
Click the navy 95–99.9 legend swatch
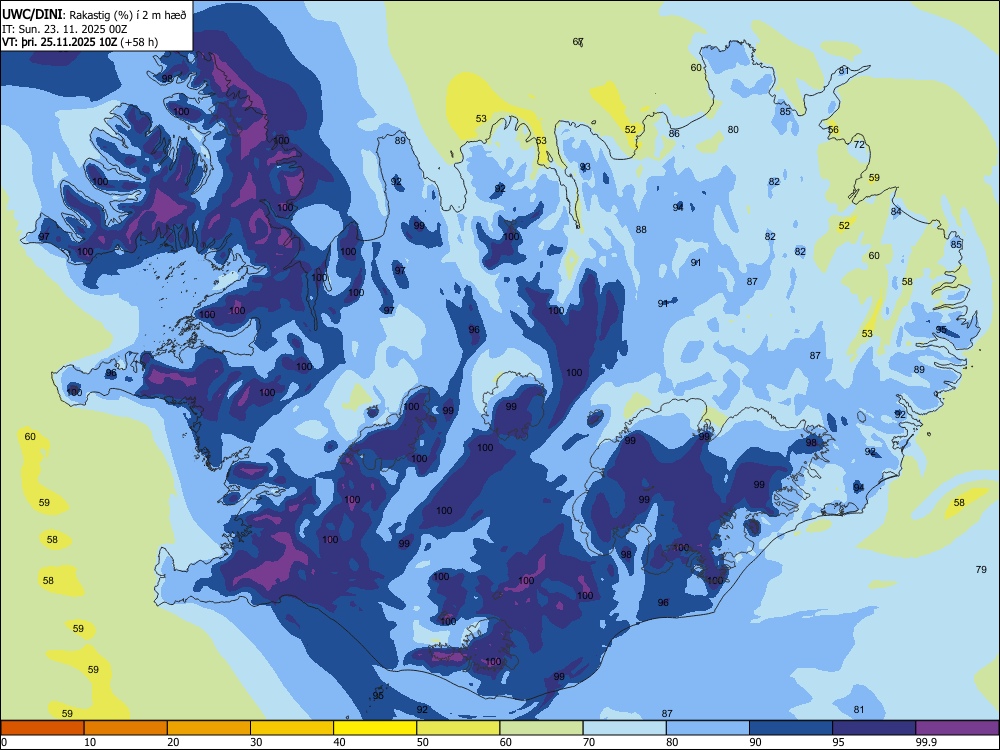click(x=874, y=728)
